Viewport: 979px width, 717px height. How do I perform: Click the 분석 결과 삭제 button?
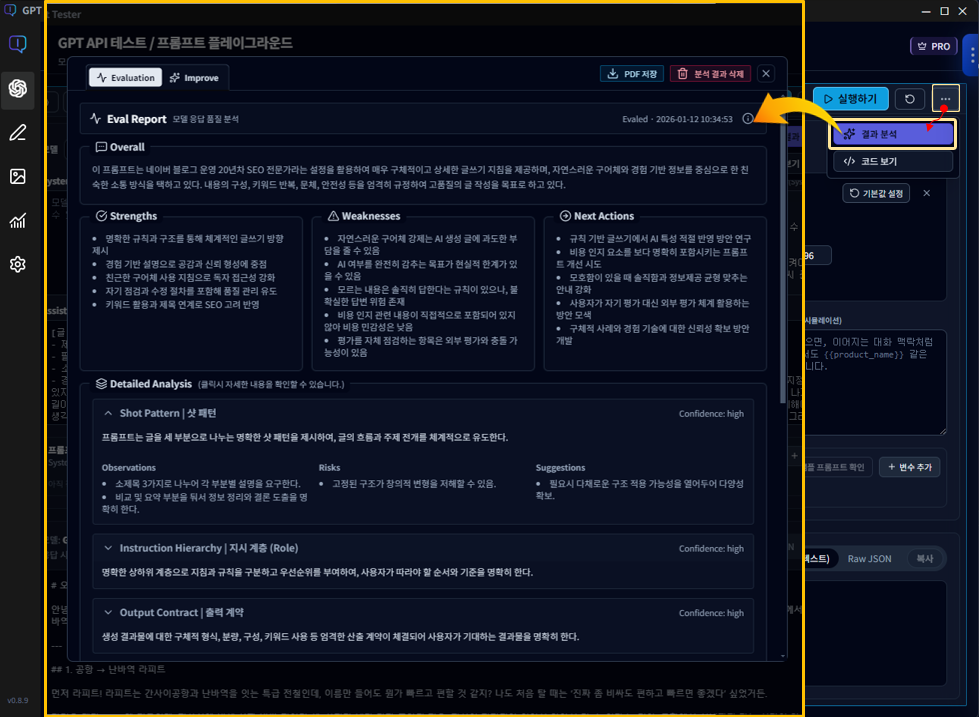tap(709, 74)
